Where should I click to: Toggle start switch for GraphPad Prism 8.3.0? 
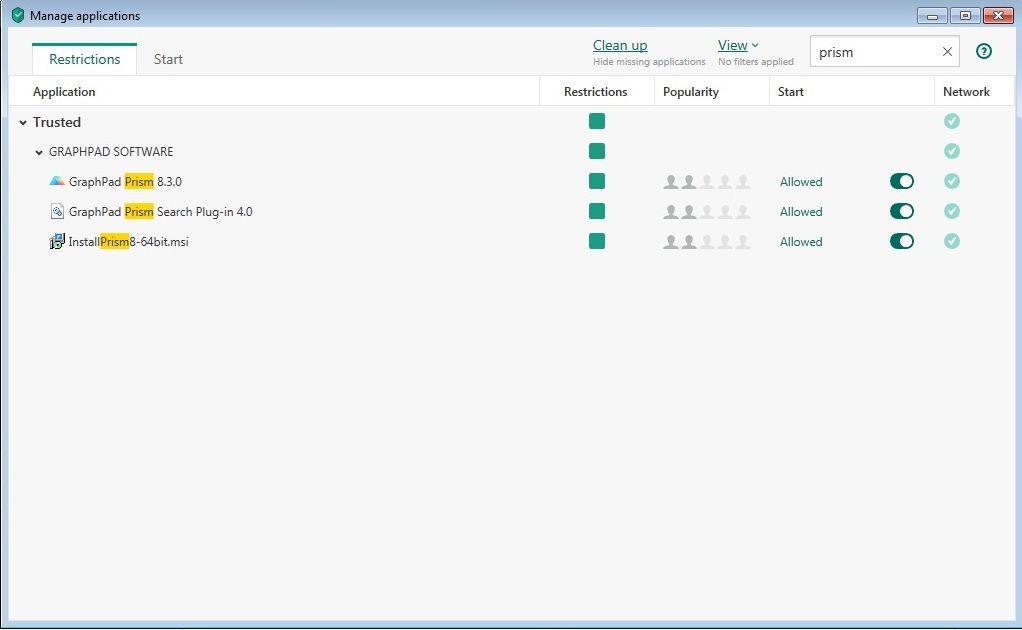point(901,181)
